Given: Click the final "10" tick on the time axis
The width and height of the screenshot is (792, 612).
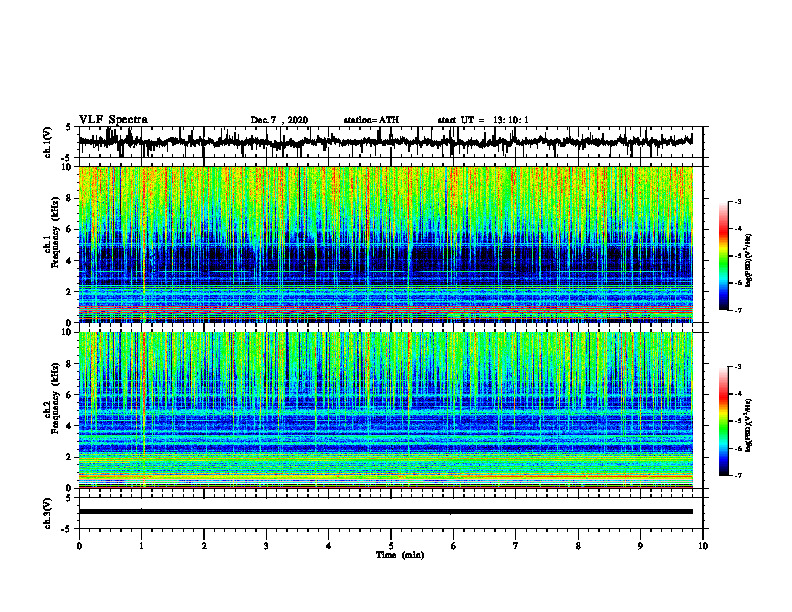Looking at the screenshot, I should [703, 546].
